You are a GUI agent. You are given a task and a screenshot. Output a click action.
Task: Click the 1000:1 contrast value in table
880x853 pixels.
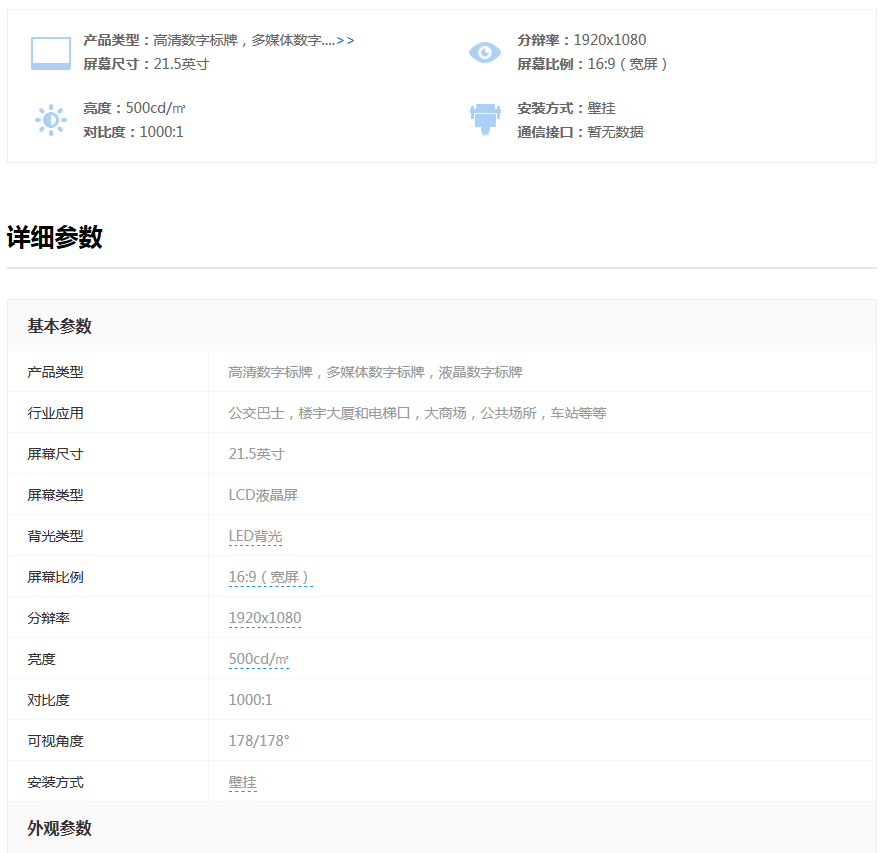click(x=250, y=700)
